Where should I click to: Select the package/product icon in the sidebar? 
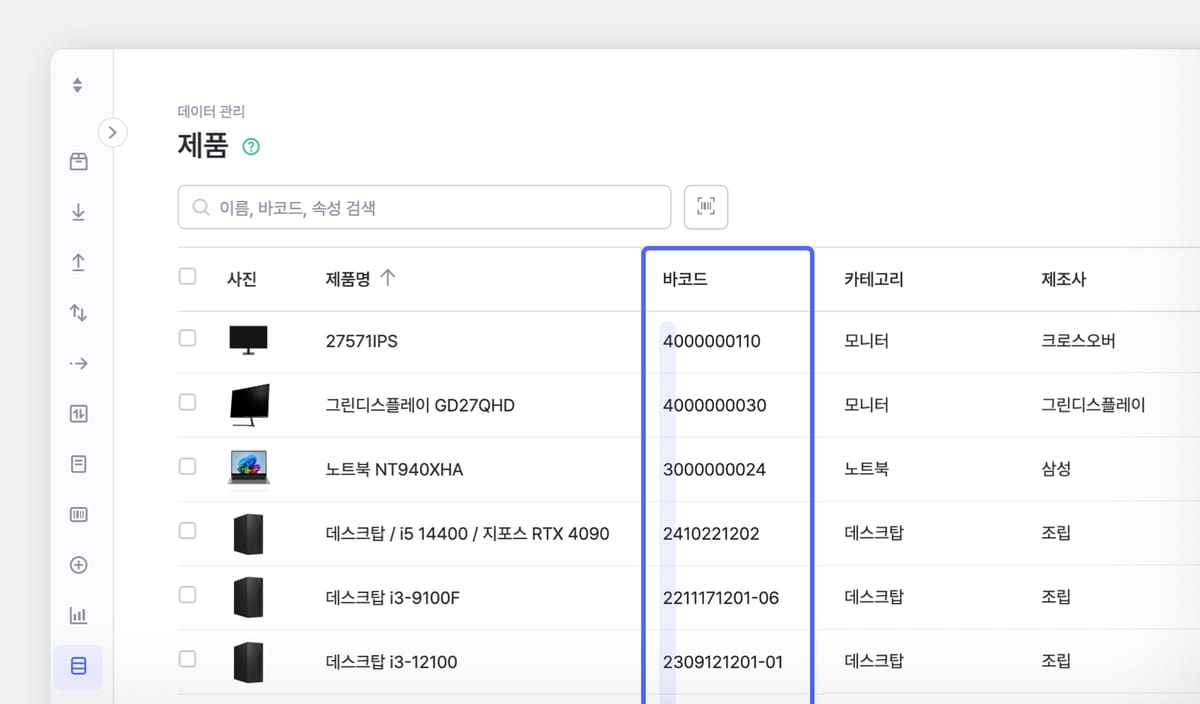(78, 161)
